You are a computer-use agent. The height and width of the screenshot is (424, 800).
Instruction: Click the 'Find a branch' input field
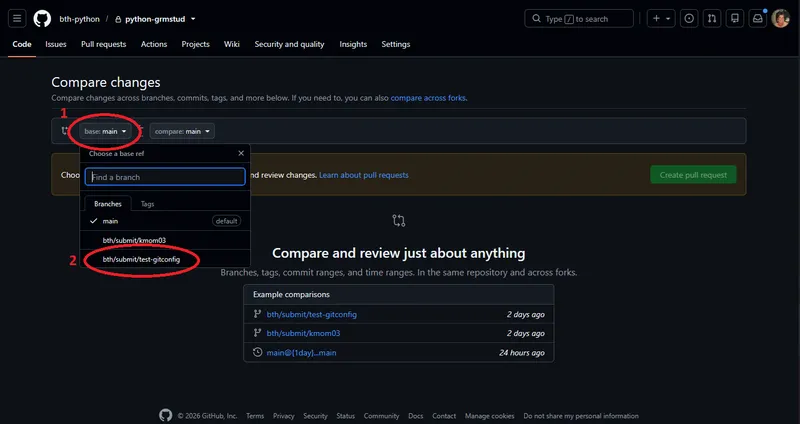point(165,177)
